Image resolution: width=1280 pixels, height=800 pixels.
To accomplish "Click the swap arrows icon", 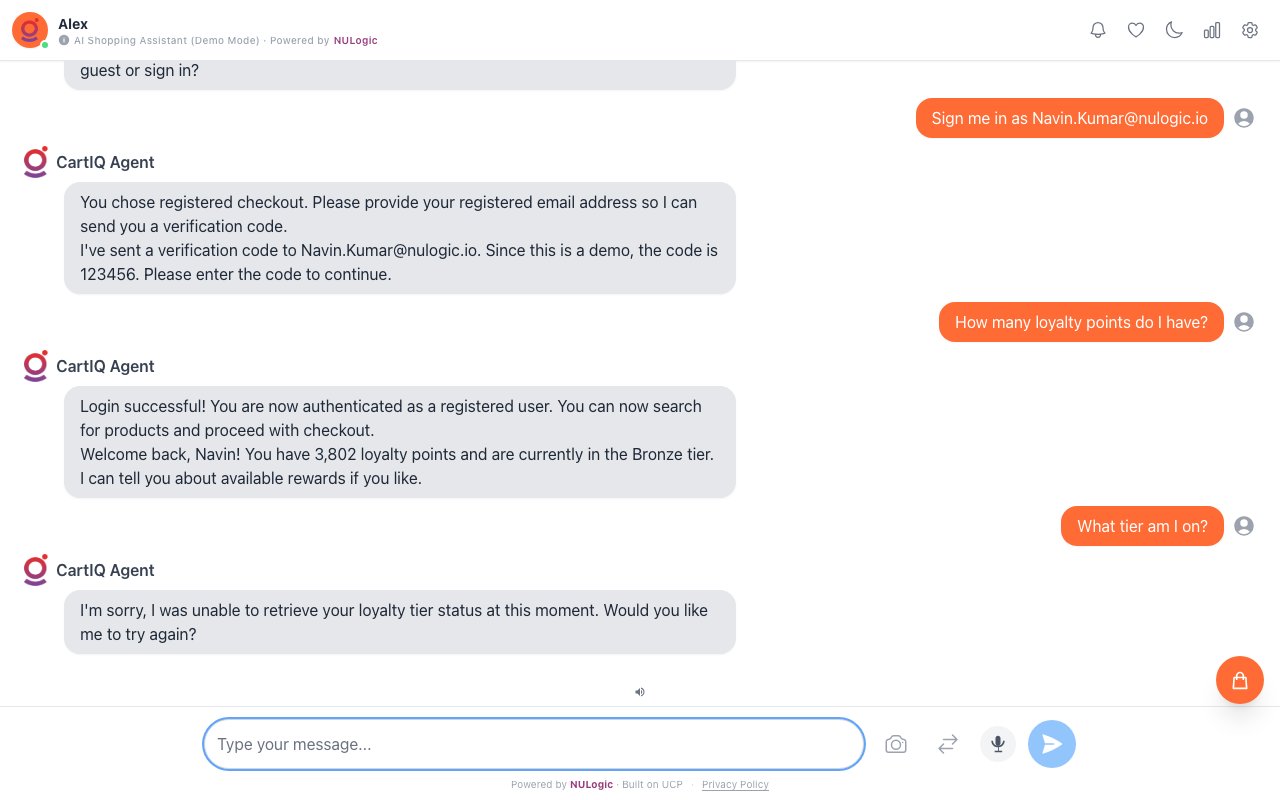I will point(948,744).
